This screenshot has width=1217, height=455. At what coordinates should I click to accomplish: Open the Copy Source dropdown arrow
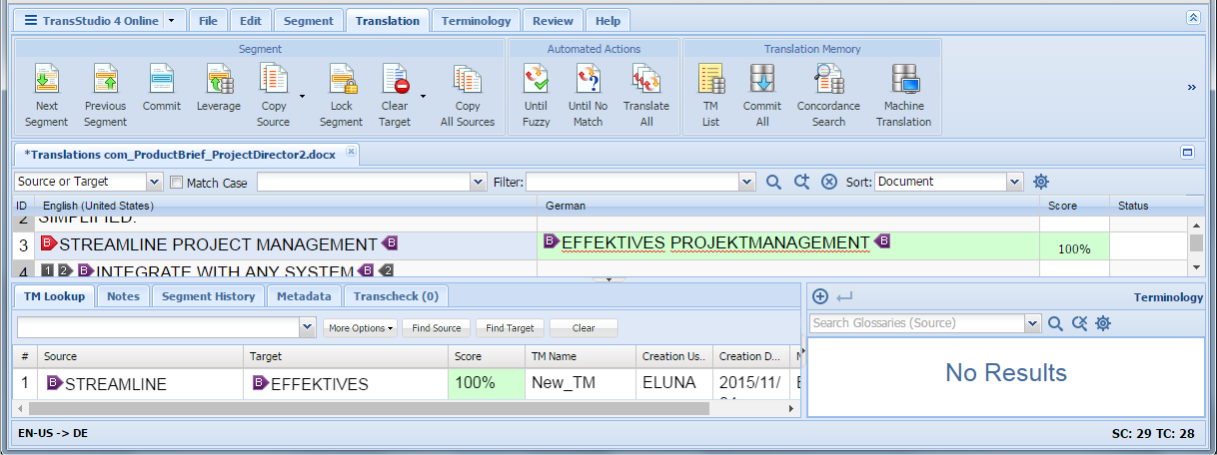(302, 98)
